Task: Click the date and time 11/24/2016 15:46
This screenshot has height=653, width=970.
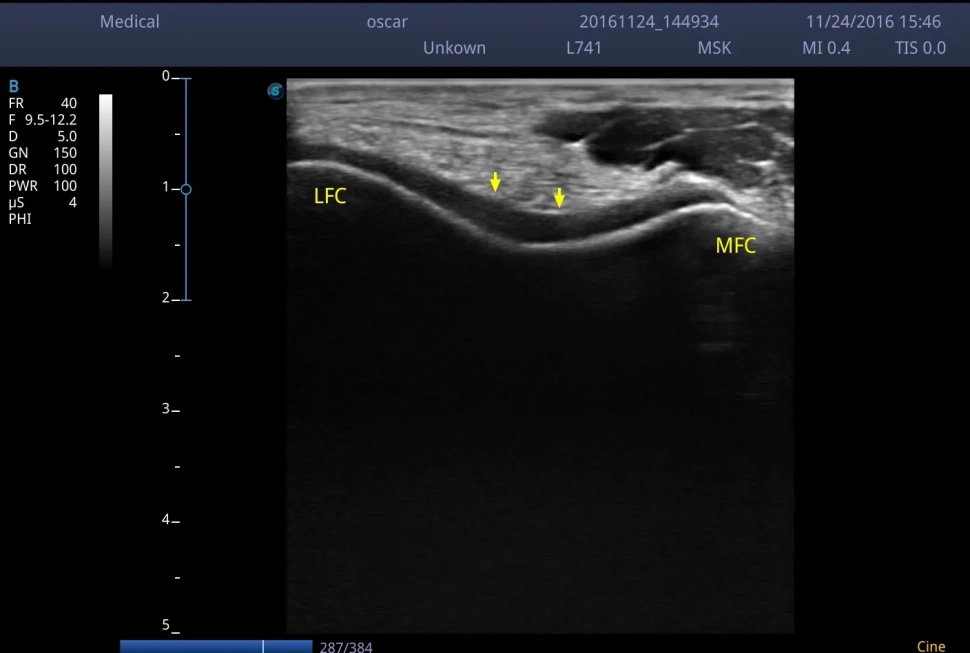Action: click(873, 22)
